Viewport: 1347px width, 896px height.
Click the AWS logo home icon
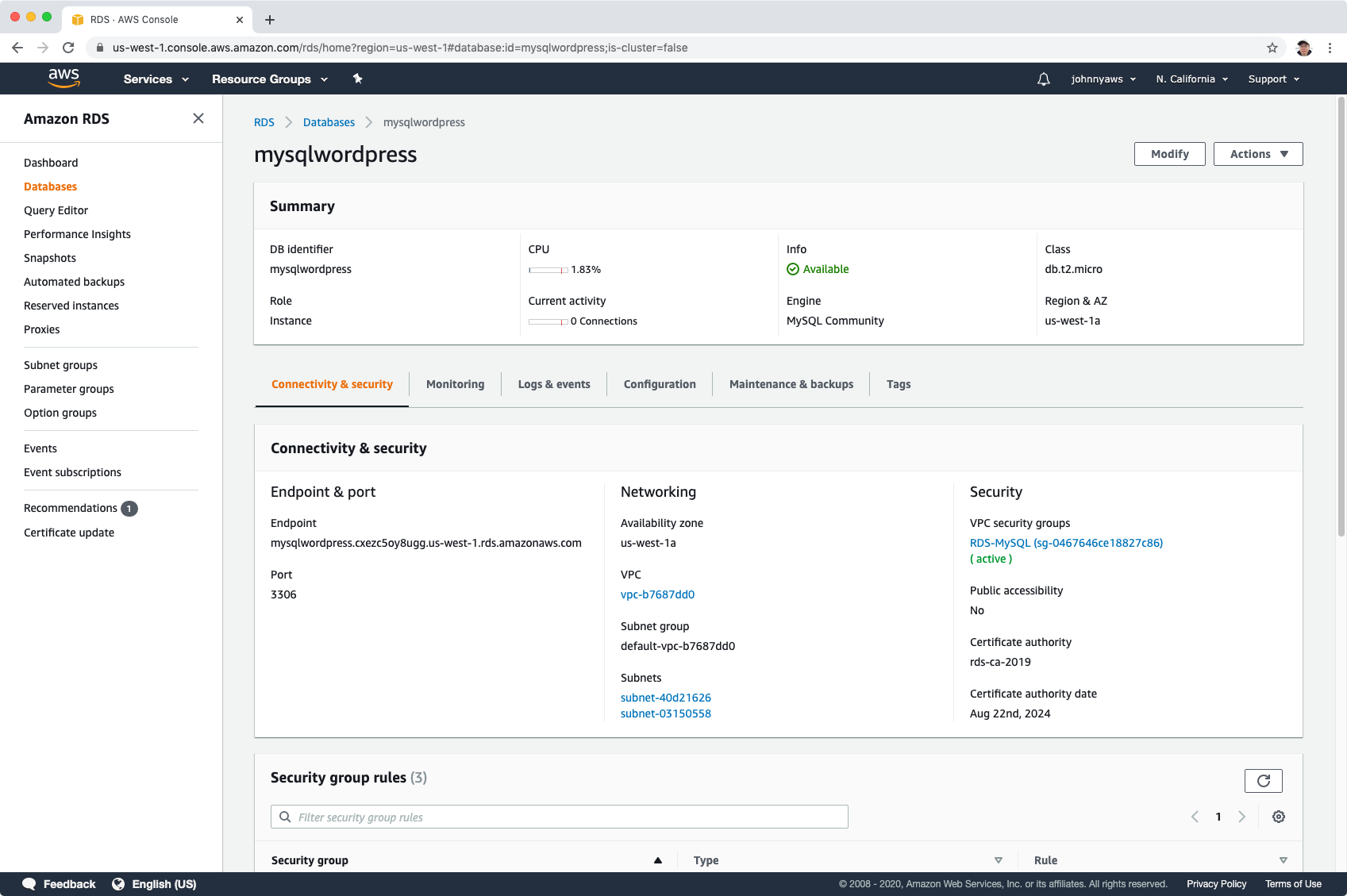click(x=64, y=78)
